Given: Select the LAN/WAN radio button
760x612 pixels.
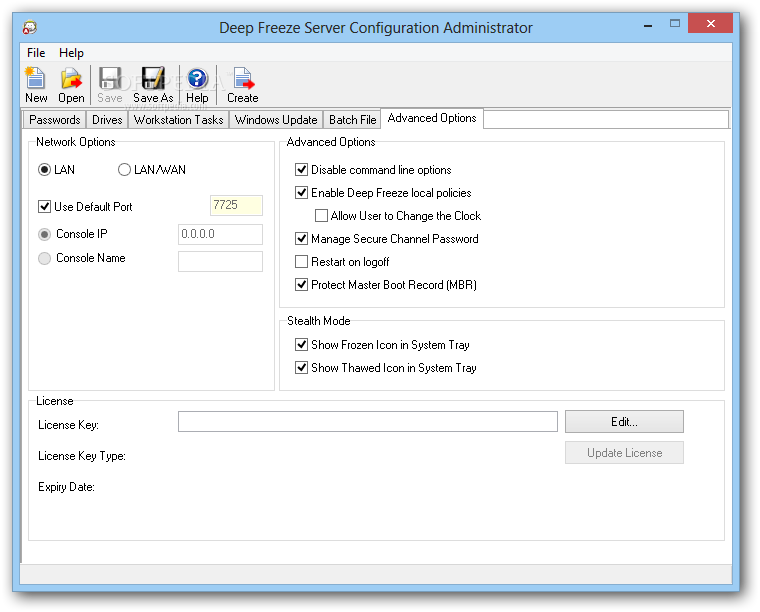Looking at the screenshot, I should click(124, 170).
